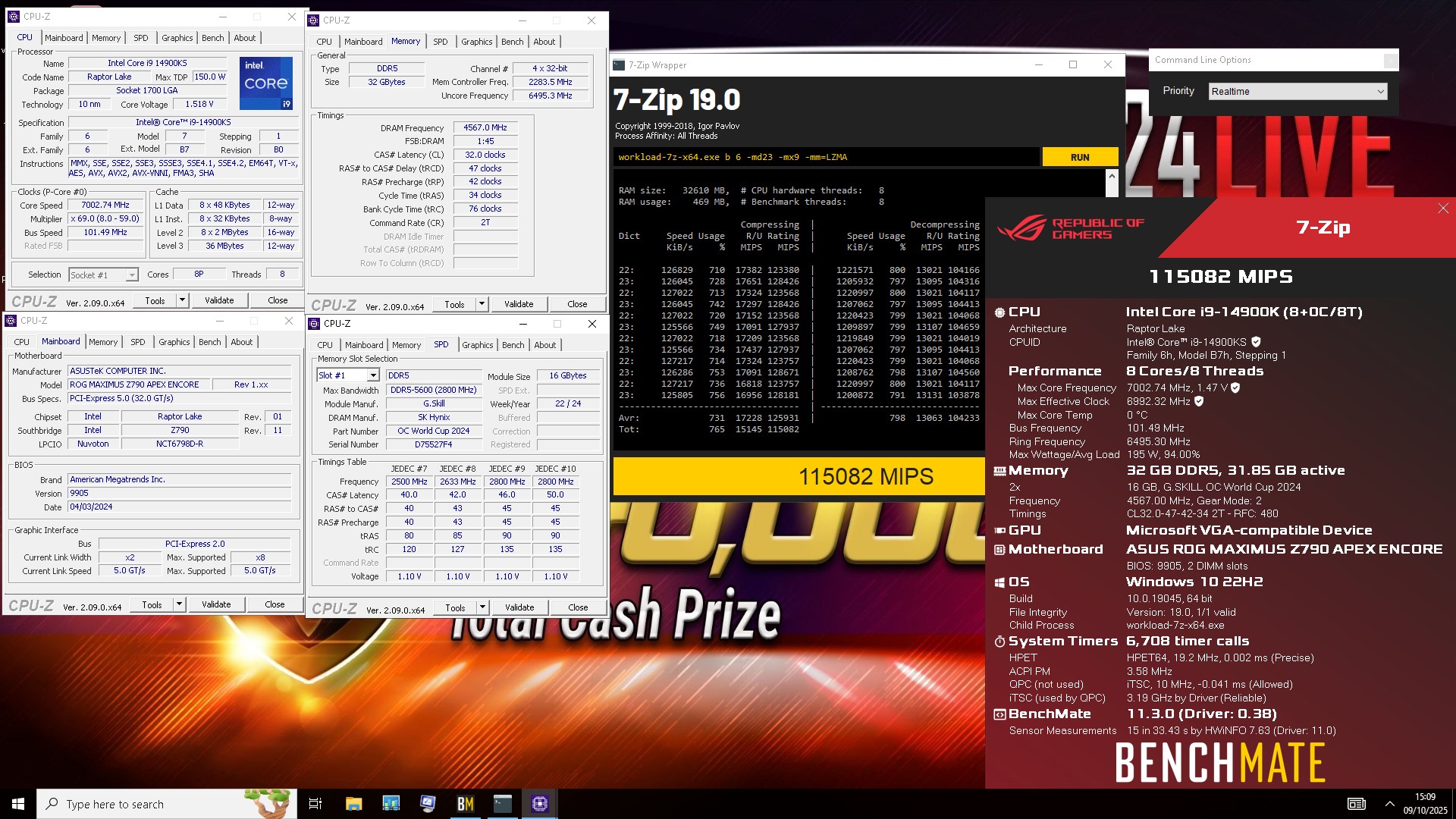Click the CPU section icon in BenchMate
Screen dimensions: 1456x819
tap(999, 312)
